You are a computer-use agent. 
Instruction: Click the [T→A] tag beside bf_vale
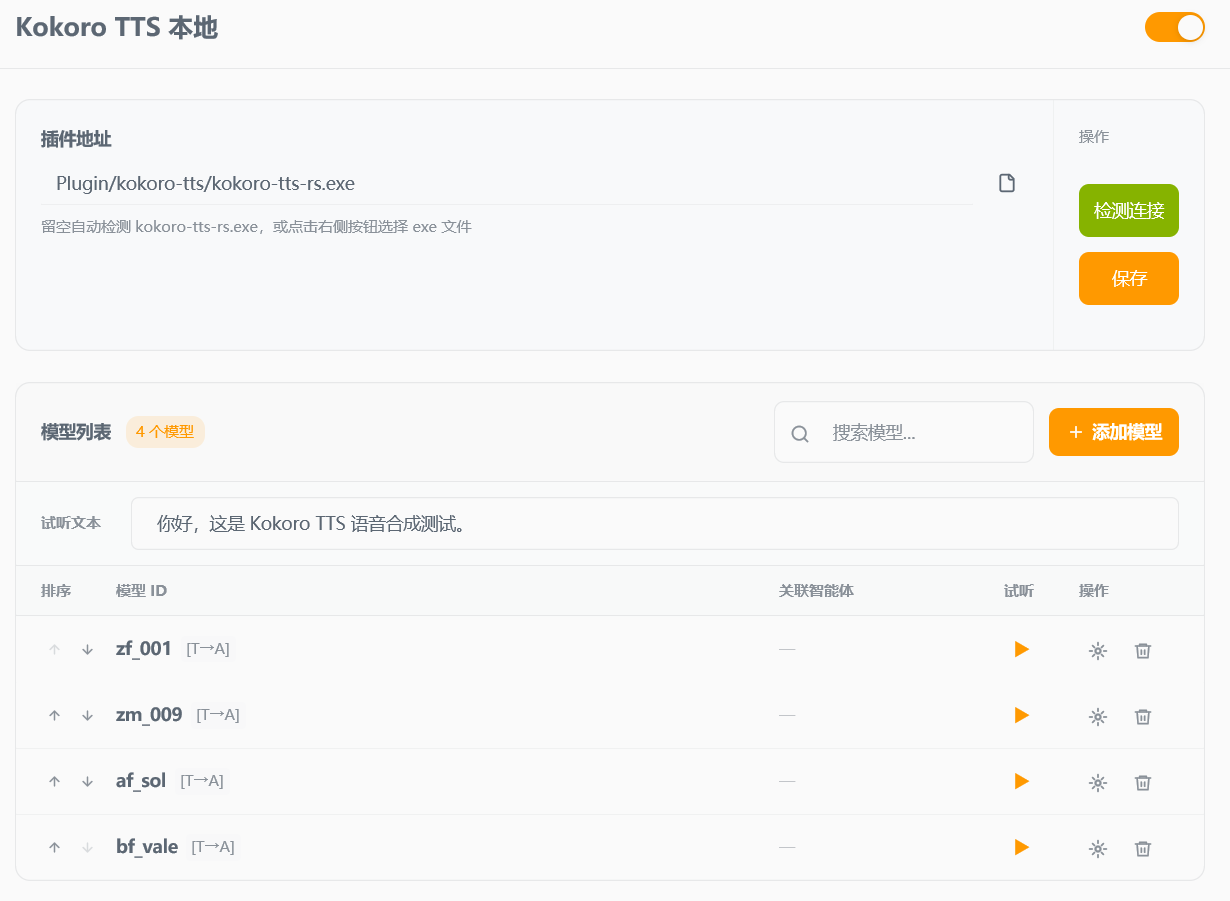coord(213,847)
